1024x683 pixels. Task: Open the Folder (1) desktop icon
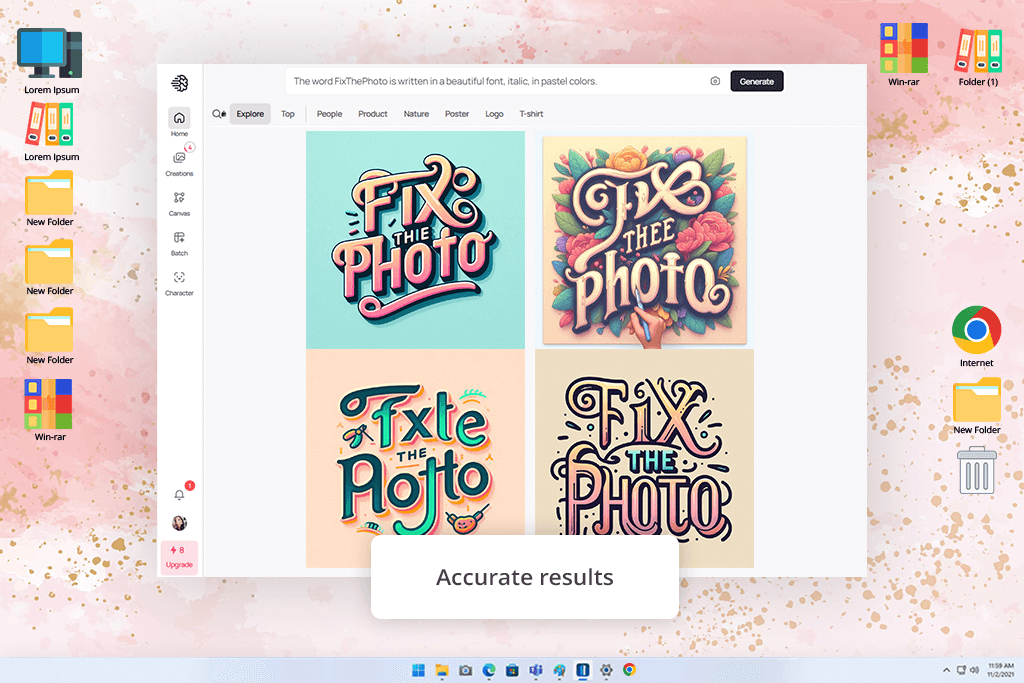coord(978,57)
